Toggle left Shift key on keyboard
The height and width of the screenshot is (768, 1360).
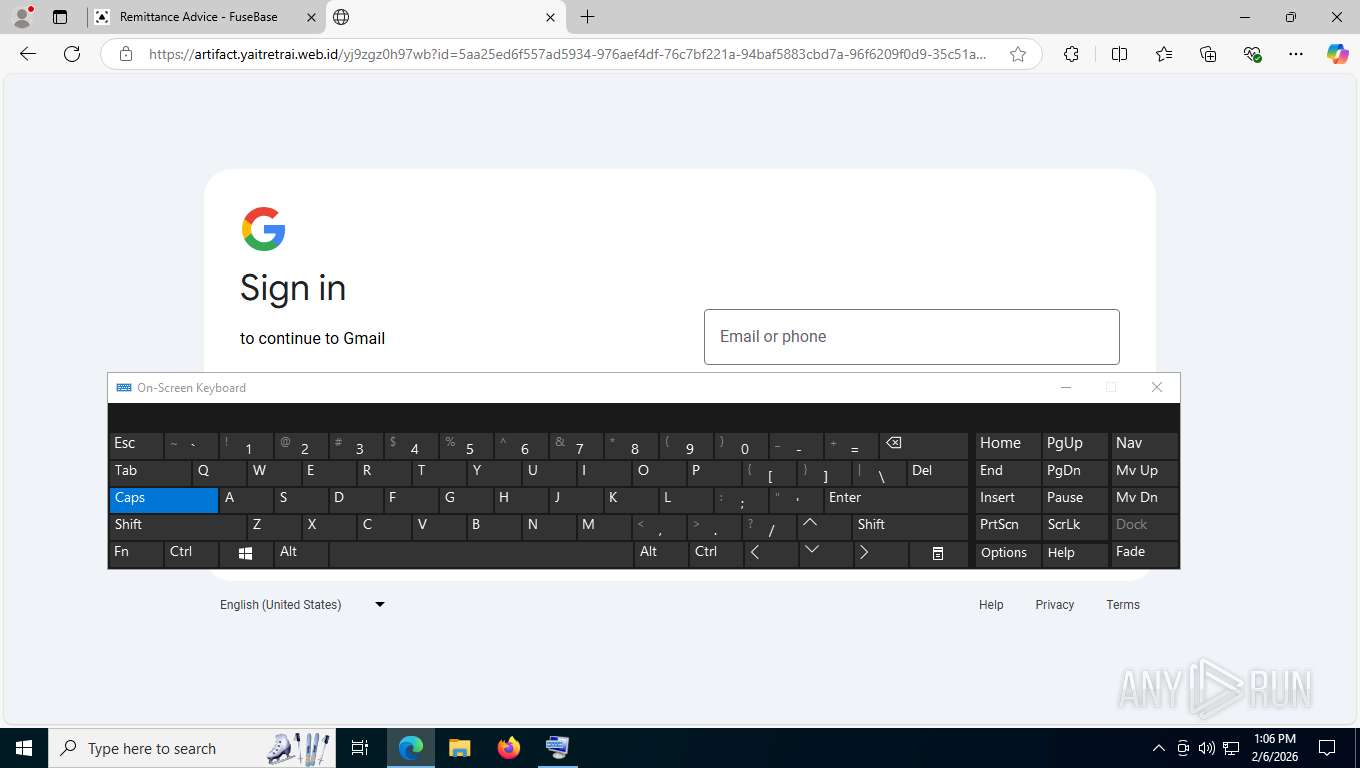[177, 526]
